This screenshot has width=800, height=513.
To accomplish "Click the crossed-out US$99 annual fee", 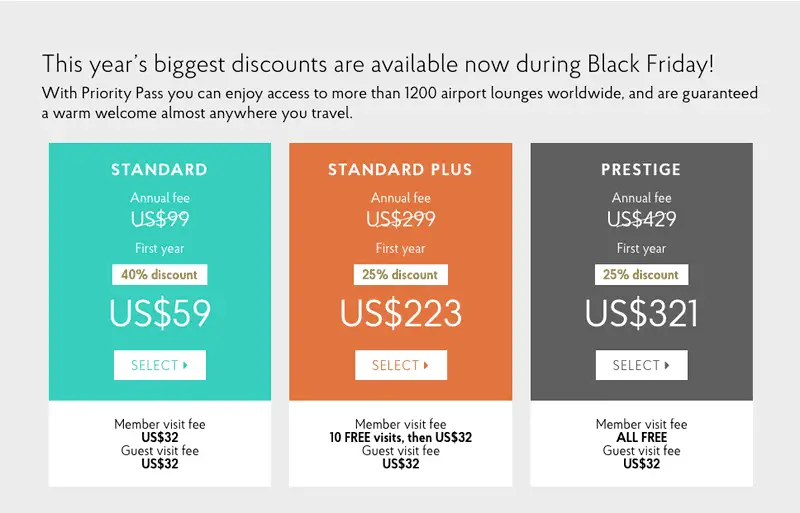I will pos(160,219).
